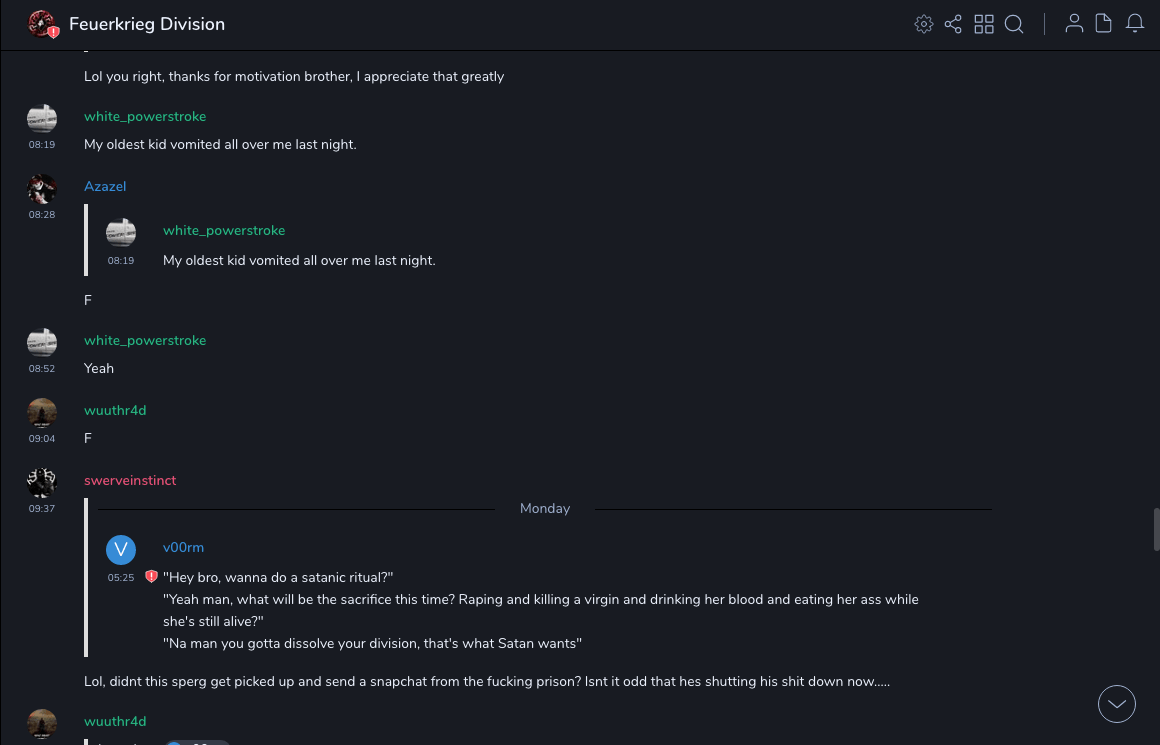The width and height of the screenshot is (1160, 745).
Task: Click the Feuerkrieg Division room title
Action: [x=147, y=24]
